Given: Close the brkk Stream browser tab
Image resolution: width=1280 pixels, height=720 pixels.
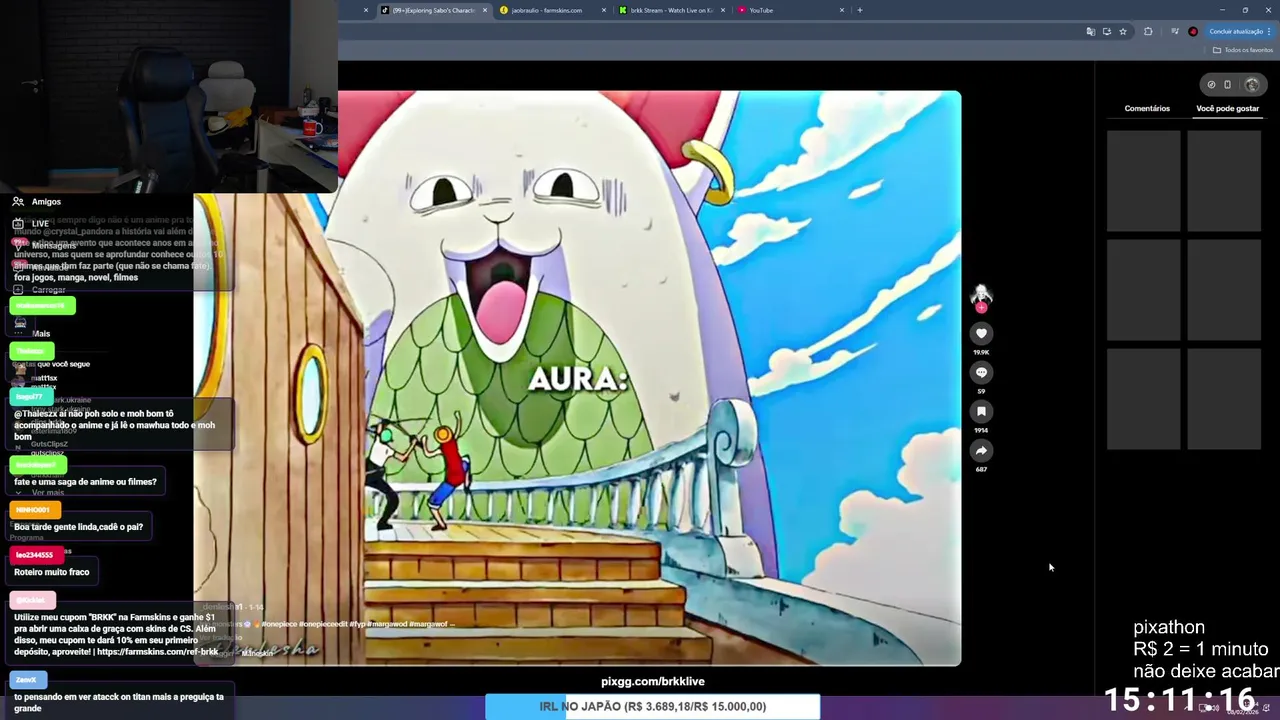Looking at the screenshot, I should tap(723, 10).
